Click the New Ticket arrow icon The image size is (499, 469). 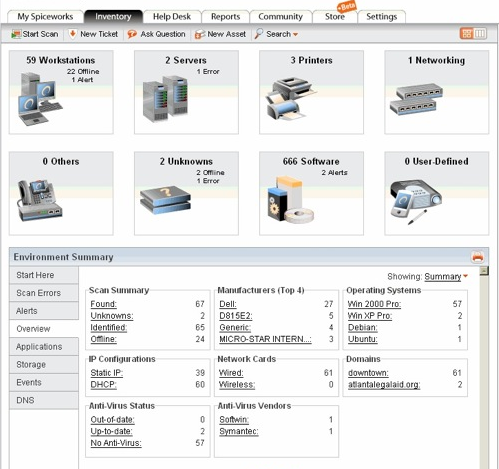72,34
